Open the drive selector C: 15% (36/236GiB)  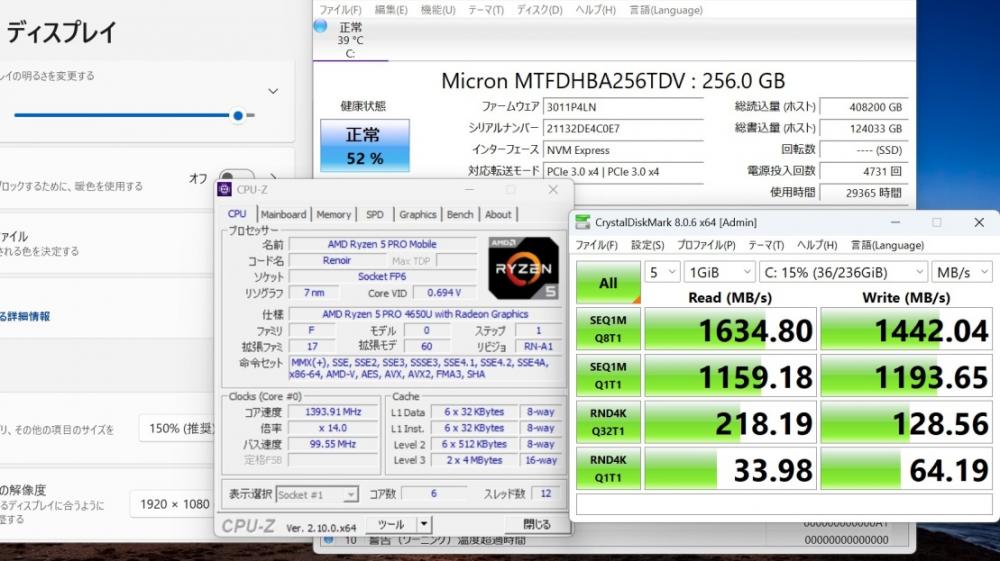point(843,272)
